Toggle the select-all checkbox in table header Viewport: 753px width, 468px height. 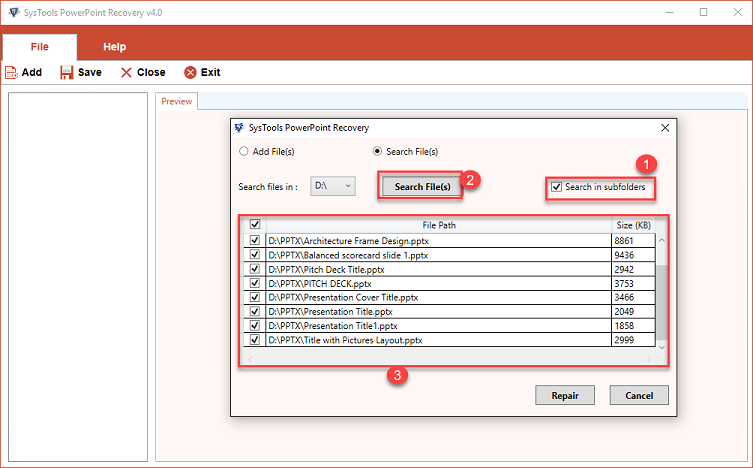click(x=255, y=224)
